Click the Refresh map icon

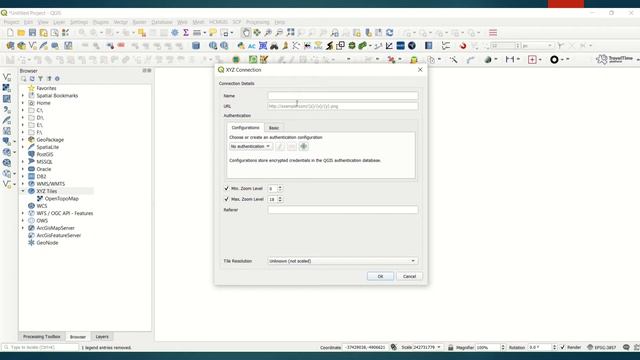pos(390,33)
